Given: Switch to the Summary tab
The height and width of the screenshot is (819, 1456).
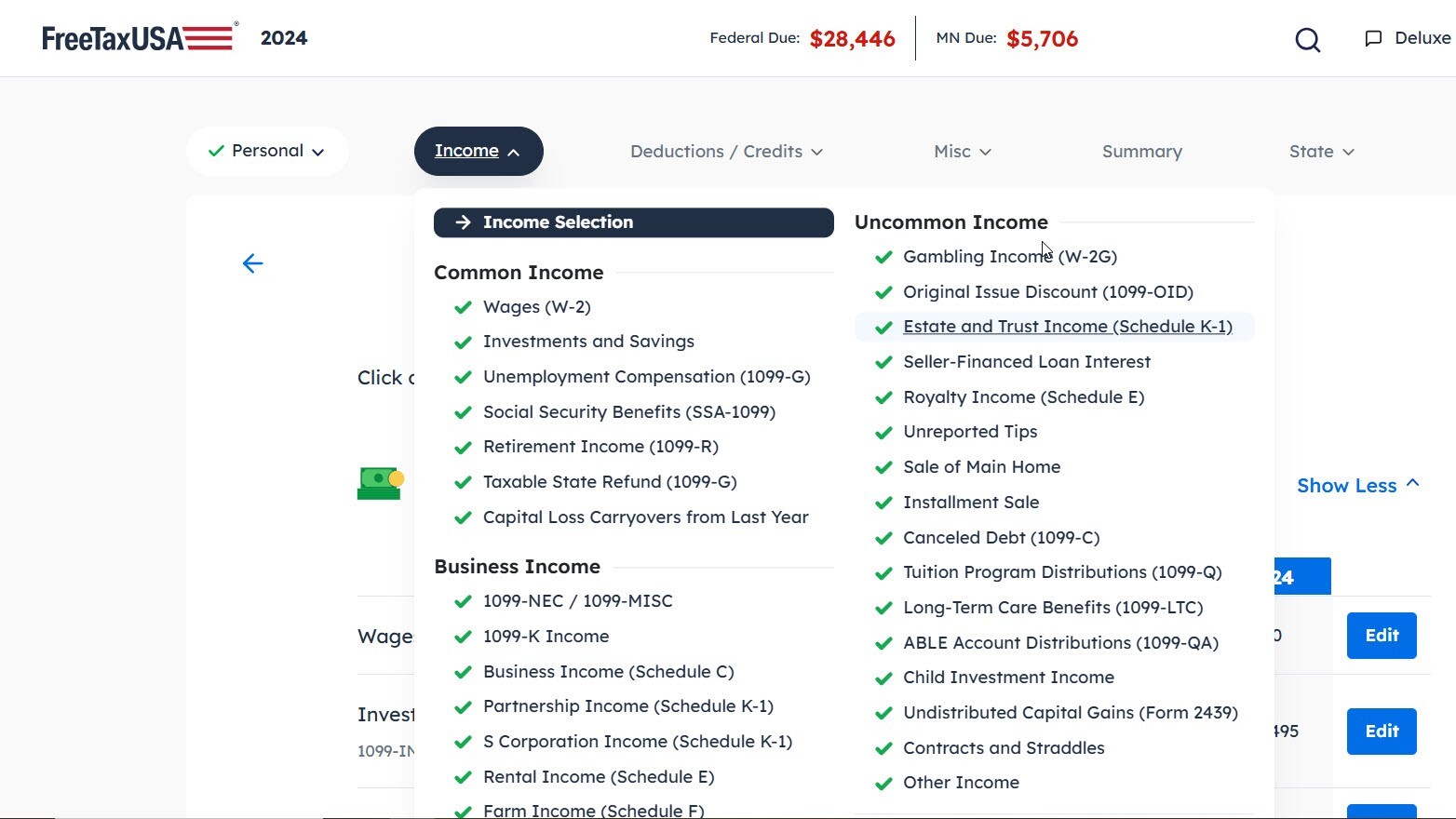Looking at the screenshot, I should click(1141, 151).
